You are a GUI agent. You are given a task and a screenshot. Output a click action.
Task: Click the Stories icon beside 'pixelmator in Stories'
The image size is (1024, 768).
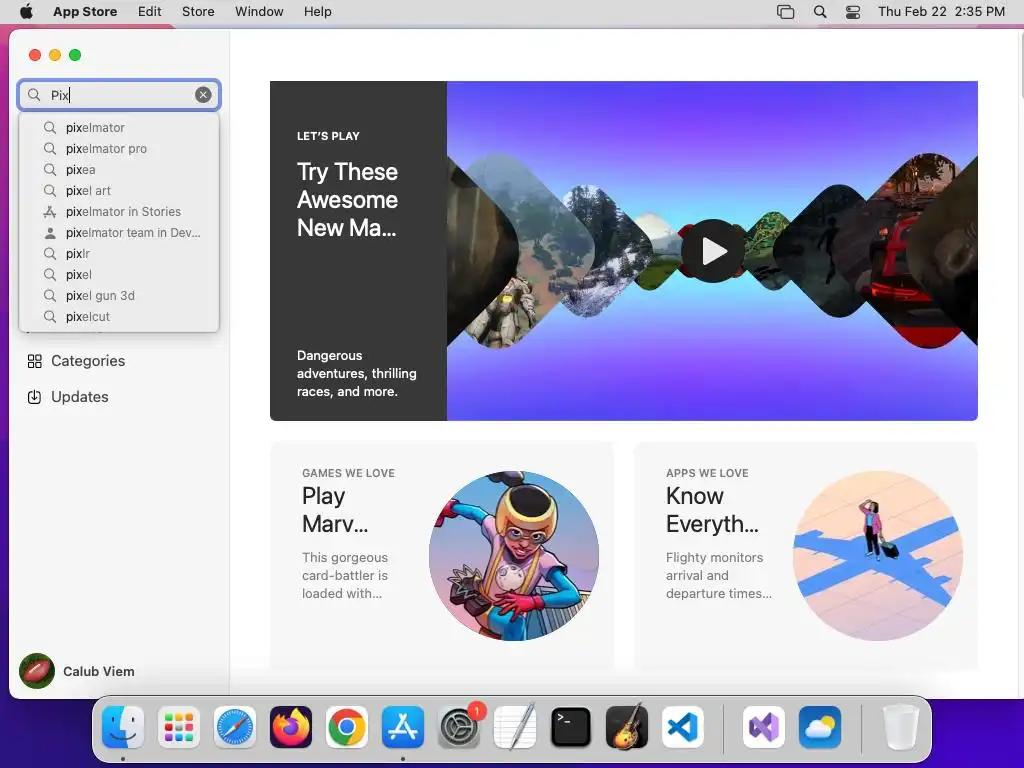coord(50,212)
